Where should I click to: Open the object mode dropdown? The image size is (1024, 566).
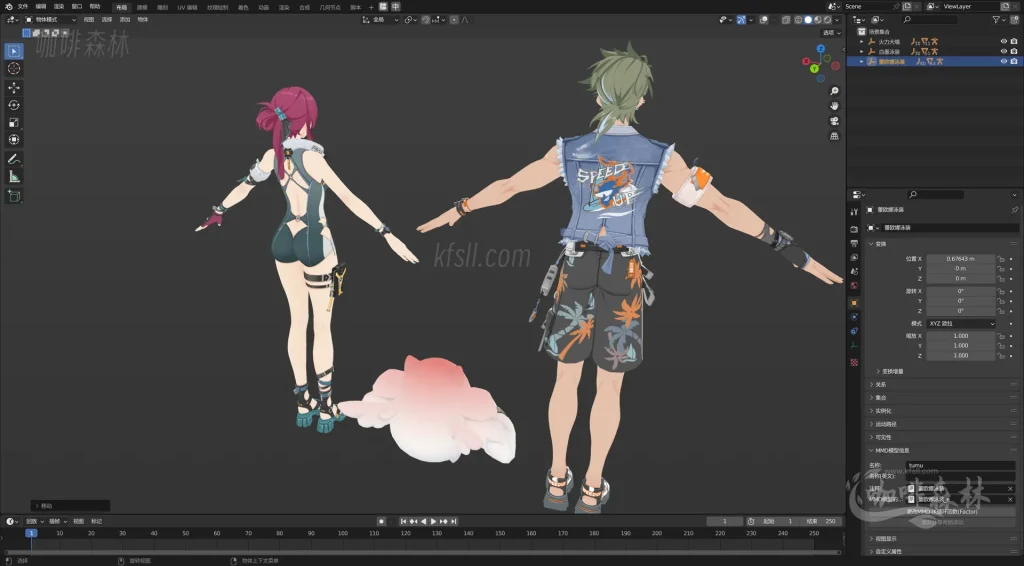click(x=50, y=20)
